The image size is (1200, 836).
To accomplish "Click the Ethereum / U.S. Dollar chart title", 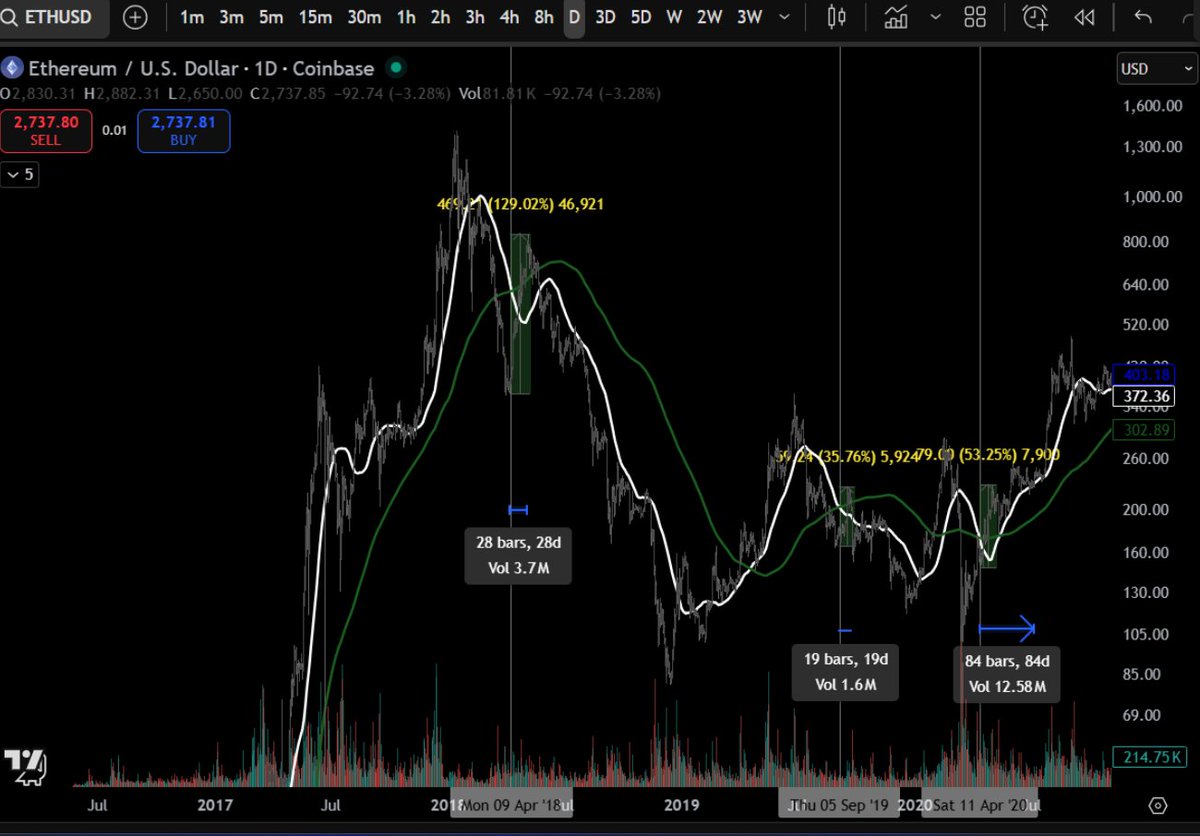I will pos(201,68).
